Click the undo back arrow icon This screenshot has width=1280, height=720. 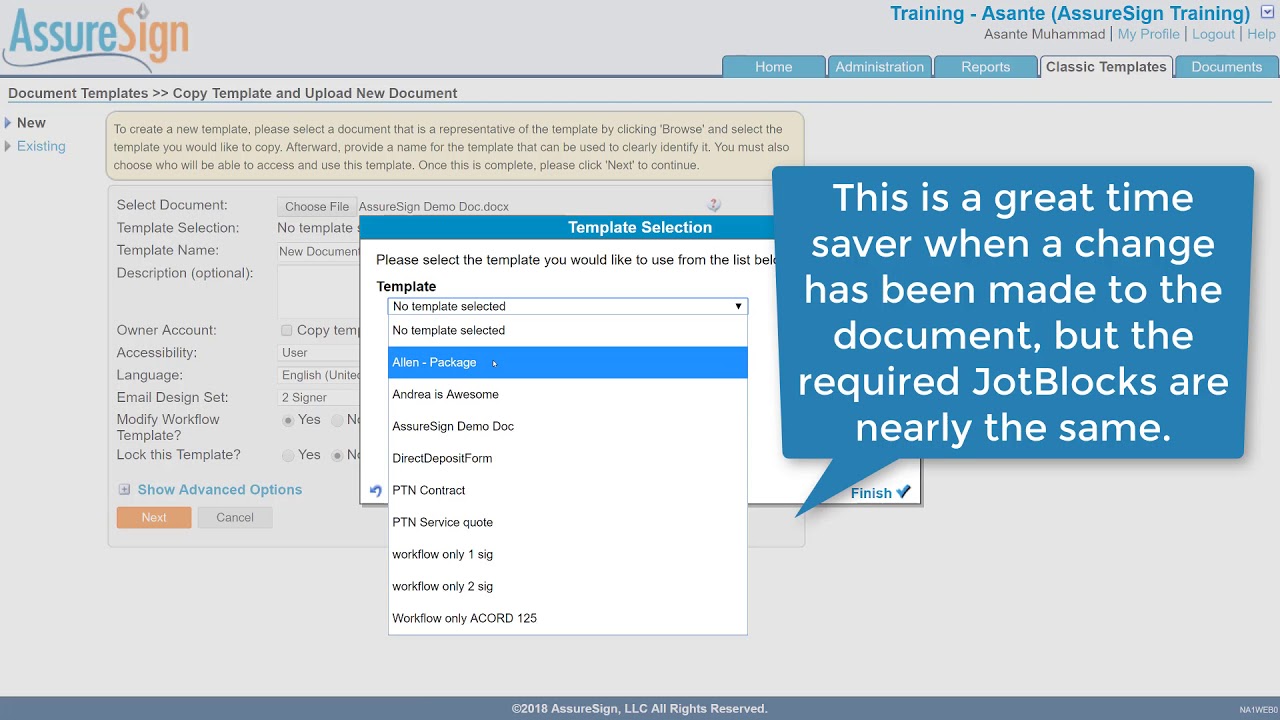tap(375, 491)
